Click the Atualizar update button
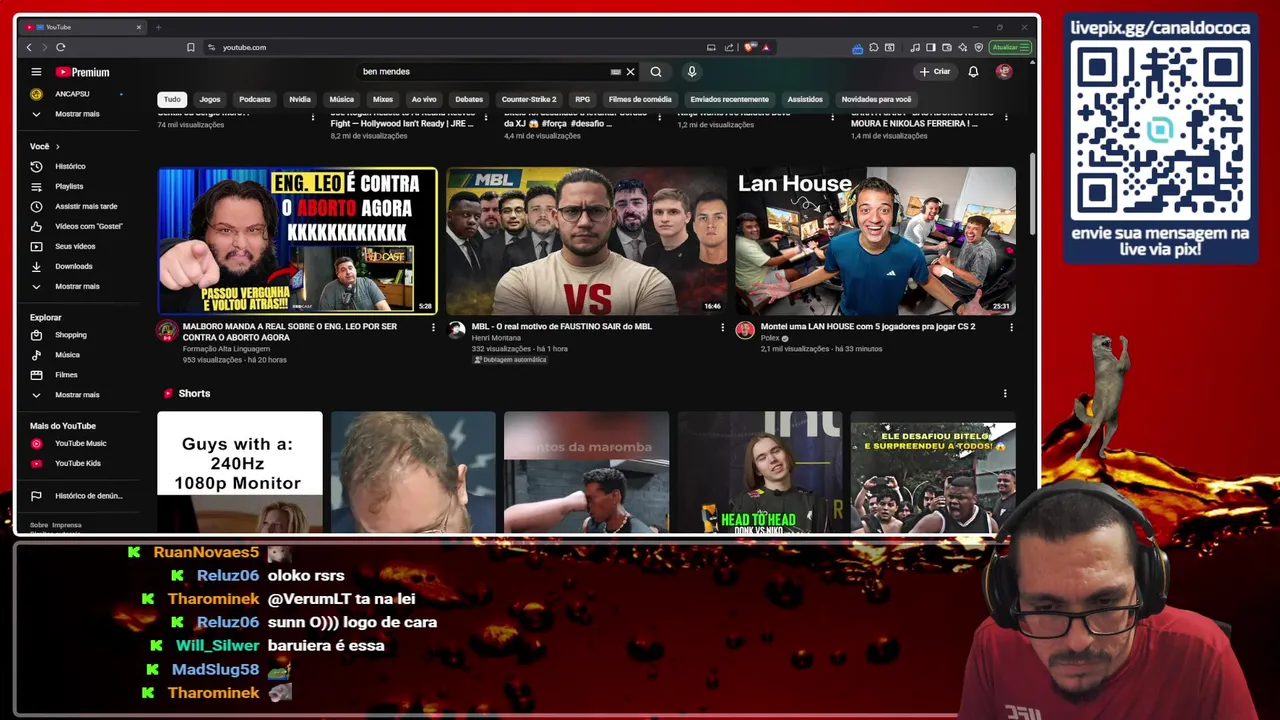This screenshot has width=1280, height=720. pyautogui.click(x=1009, y=47)
